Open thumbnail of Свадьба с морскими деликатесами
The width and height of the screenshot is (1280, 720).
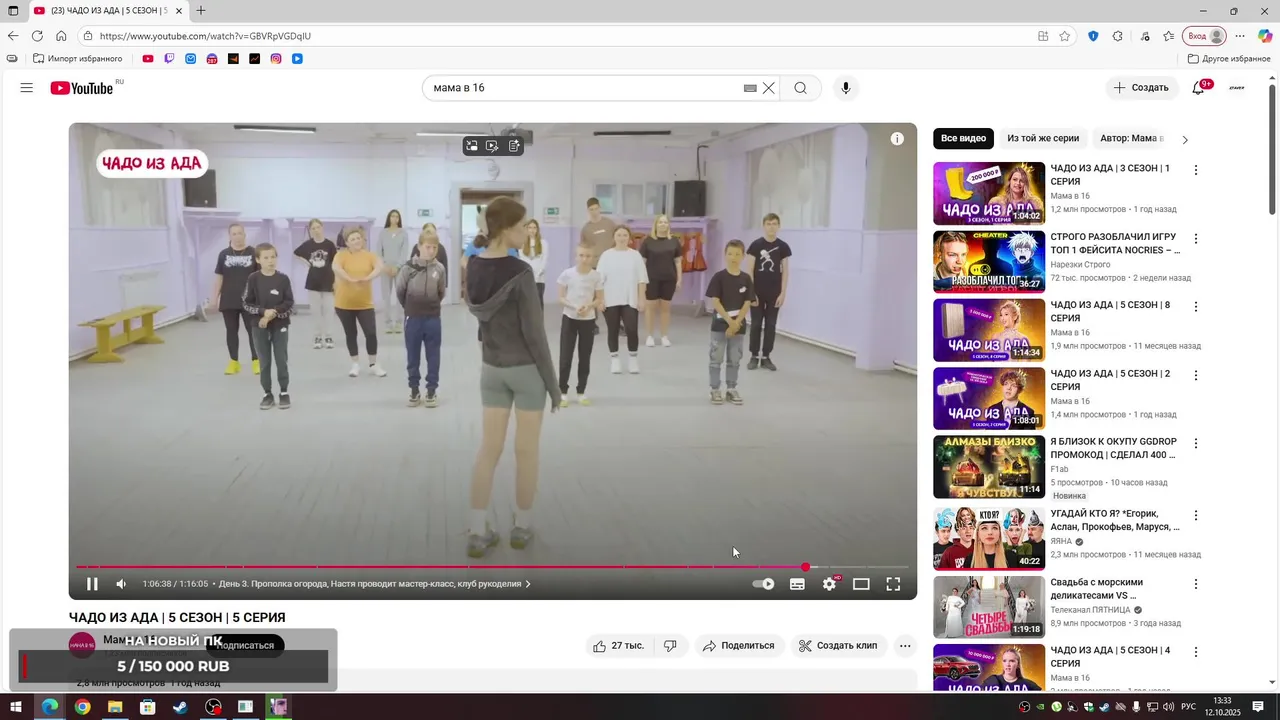989,607
